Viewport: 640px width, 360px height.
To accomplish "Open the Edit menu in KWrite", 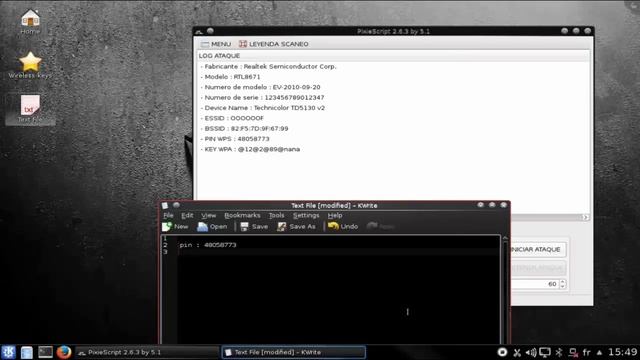I will [187, 216].
